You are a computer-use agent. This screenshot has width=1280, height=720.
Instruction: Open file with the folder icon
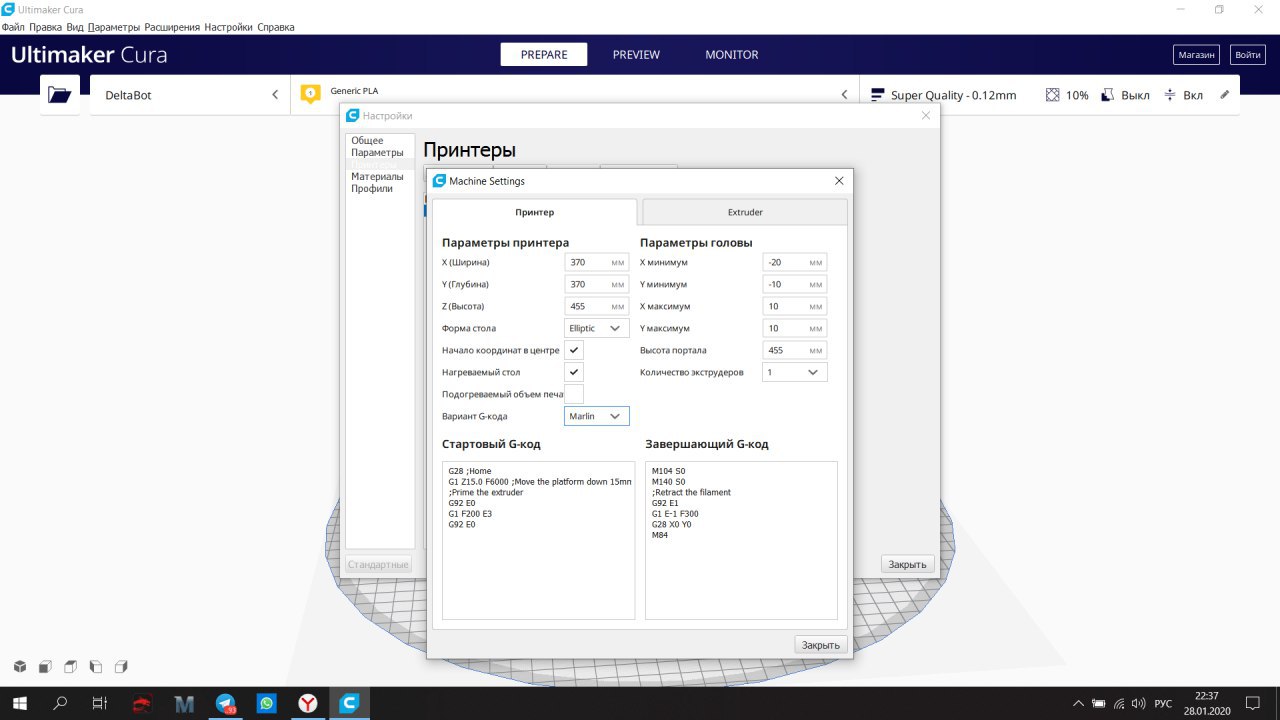tap(60, 95)
